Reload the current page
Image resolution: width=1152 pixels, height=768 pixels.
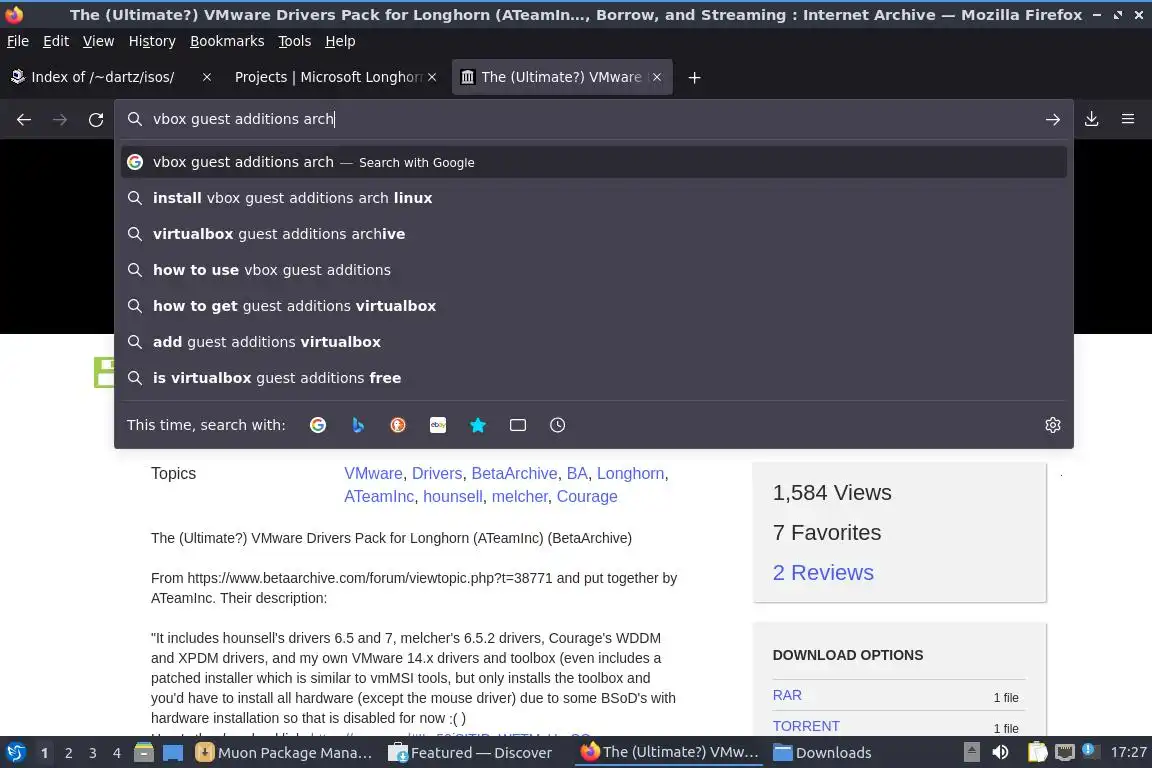coord(96,119)
